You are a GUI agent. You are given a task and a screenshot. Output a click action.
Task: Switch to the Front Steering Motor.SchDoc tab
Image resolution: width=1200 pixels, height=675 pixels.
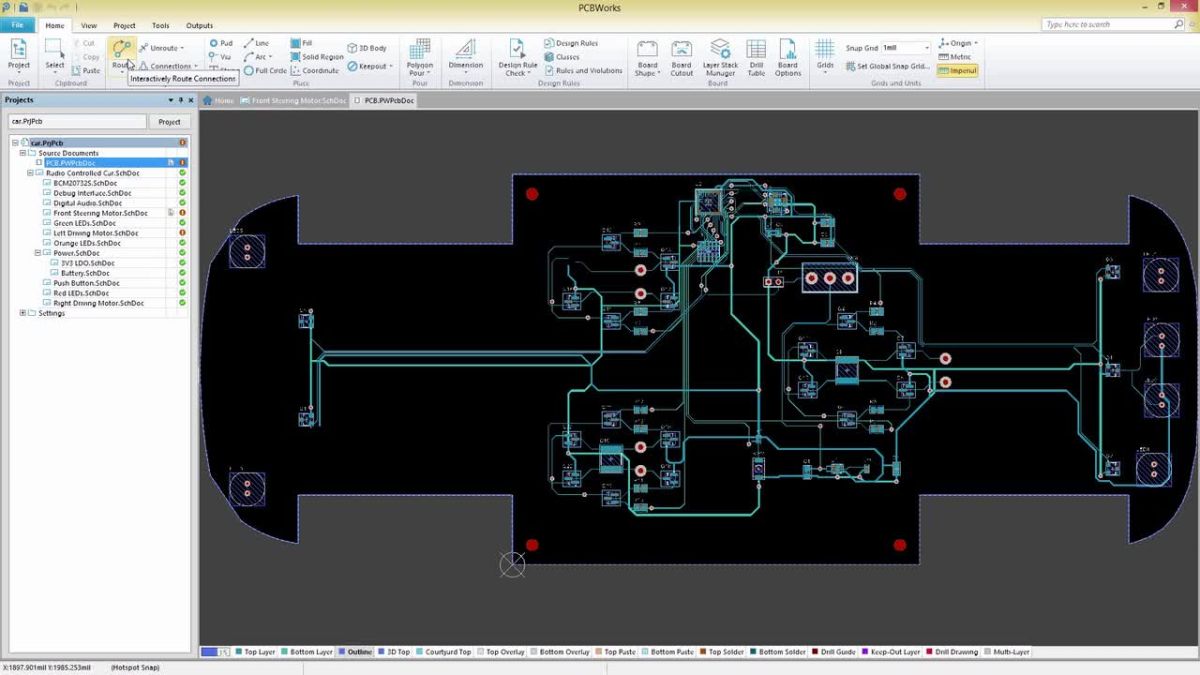(x=295, y=100)
